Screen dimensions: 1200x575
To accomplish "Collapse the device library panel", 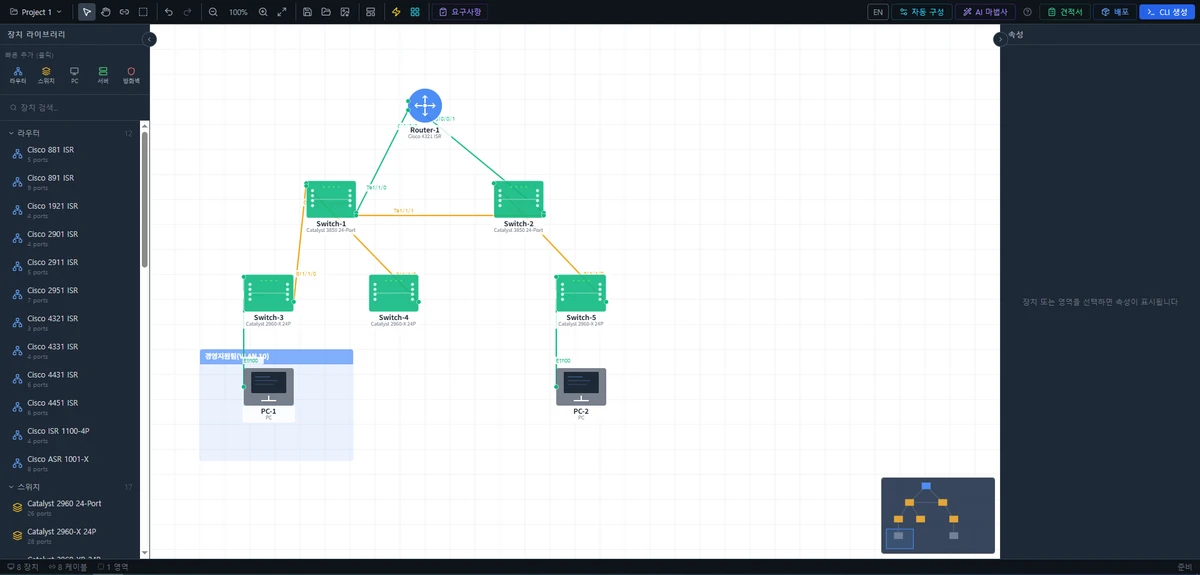I will pos(150,39).
